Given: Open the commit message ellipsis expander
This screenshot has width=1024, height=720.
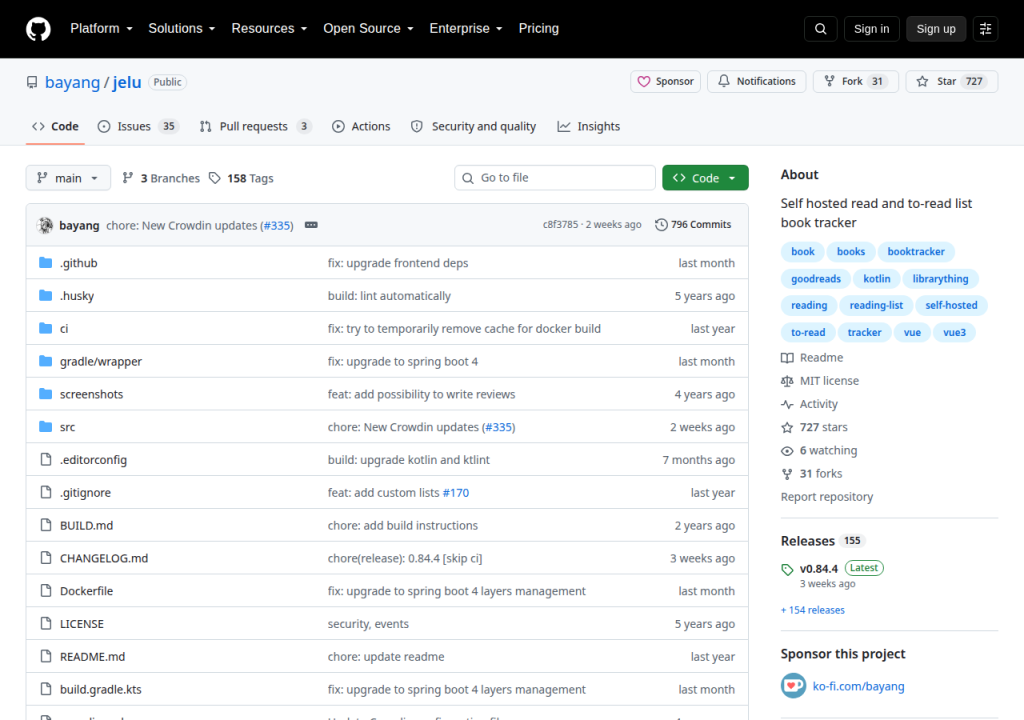Looking at the screenshot, I should coord(311,225).
